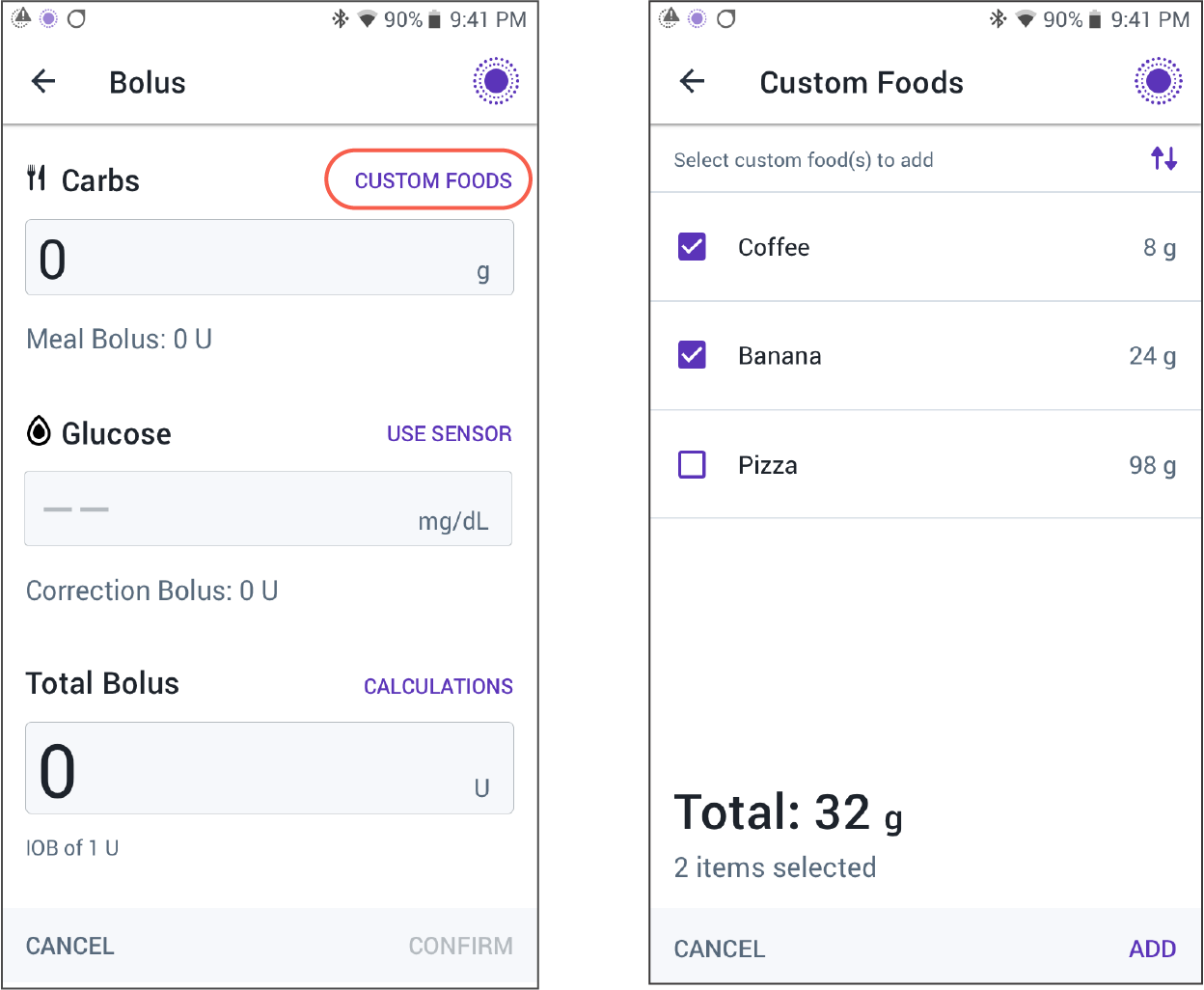
Task: Open the bolus CALCULATIONS
Action: click(438, 686)
